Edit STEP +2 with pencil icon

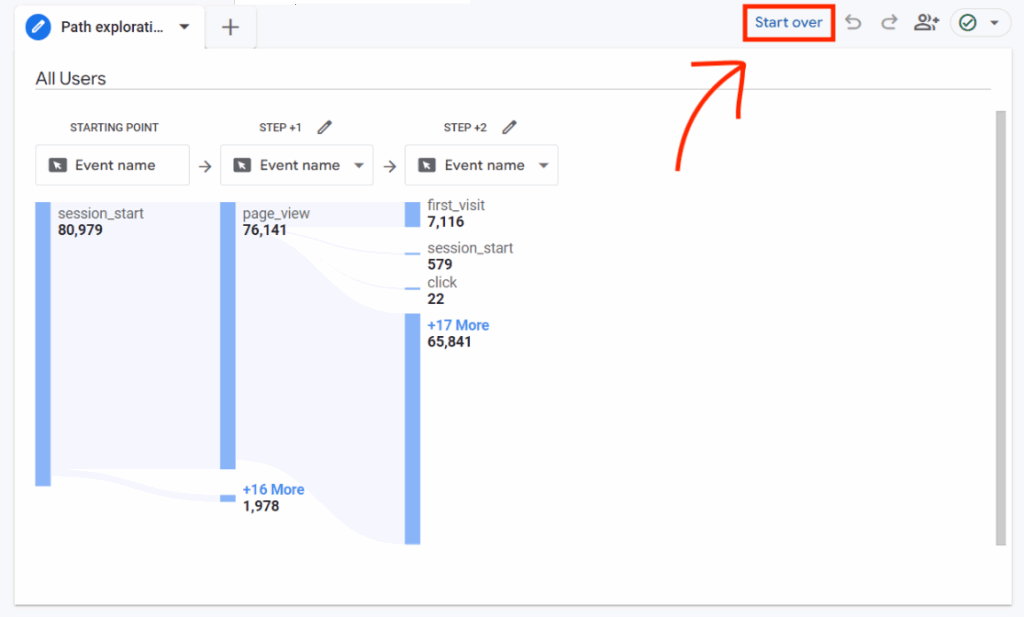tap(510, 127)
